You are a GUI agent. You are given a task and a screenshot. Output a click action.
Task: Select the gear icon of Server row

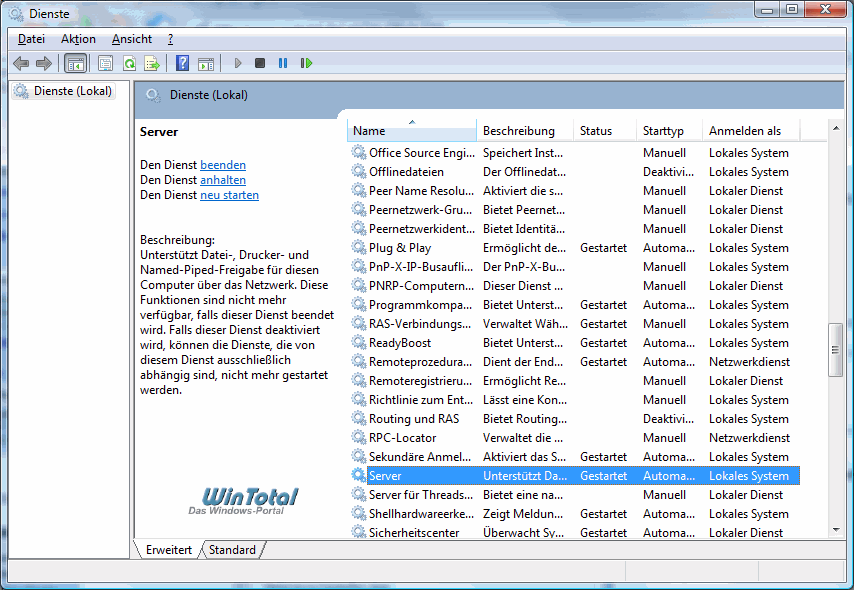coord(358,475)
